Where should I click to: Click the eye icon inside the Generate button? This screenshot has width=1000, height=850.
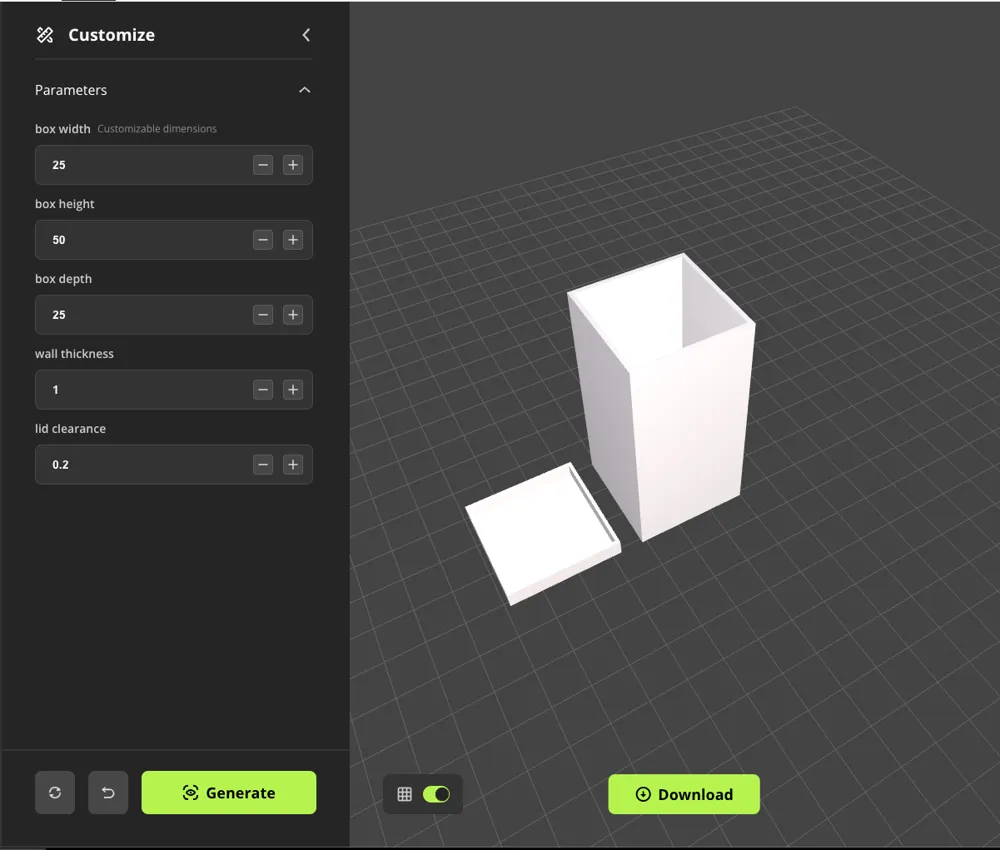pos(190,792)
